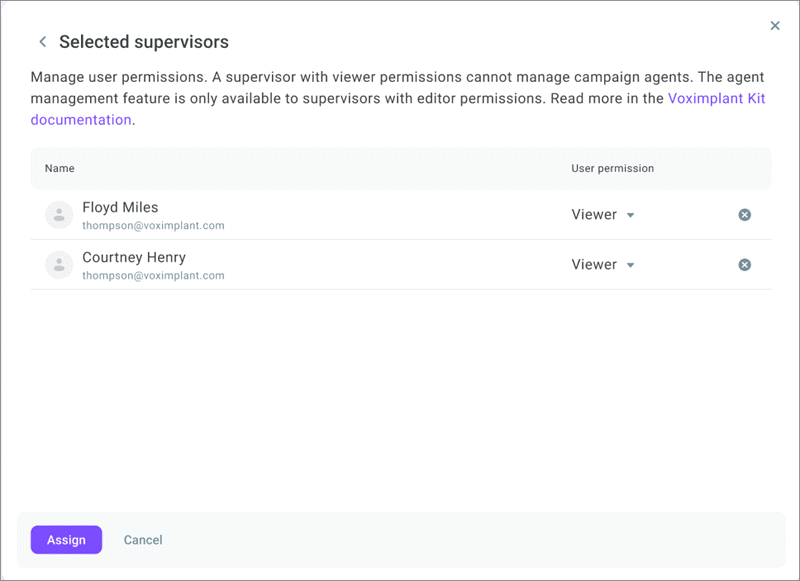Click the email under Floyd Miles
The width and height of the screenshot is (800, 581).
click(x=153, y=225)
